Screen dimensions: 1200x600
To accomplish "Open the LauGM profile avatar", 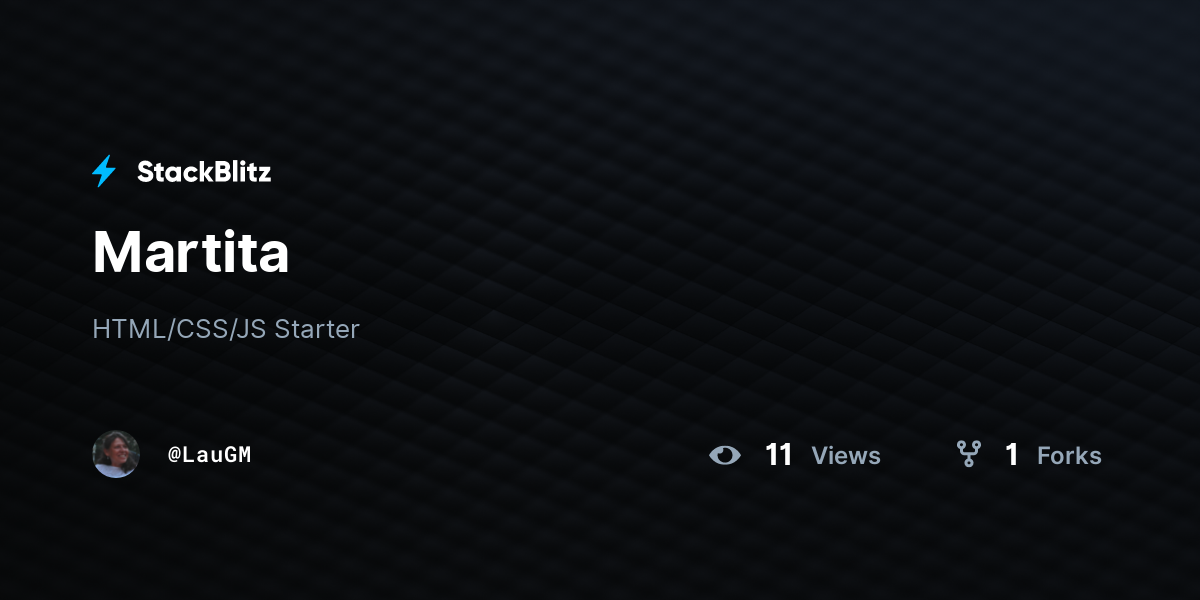I will point(116,454).
